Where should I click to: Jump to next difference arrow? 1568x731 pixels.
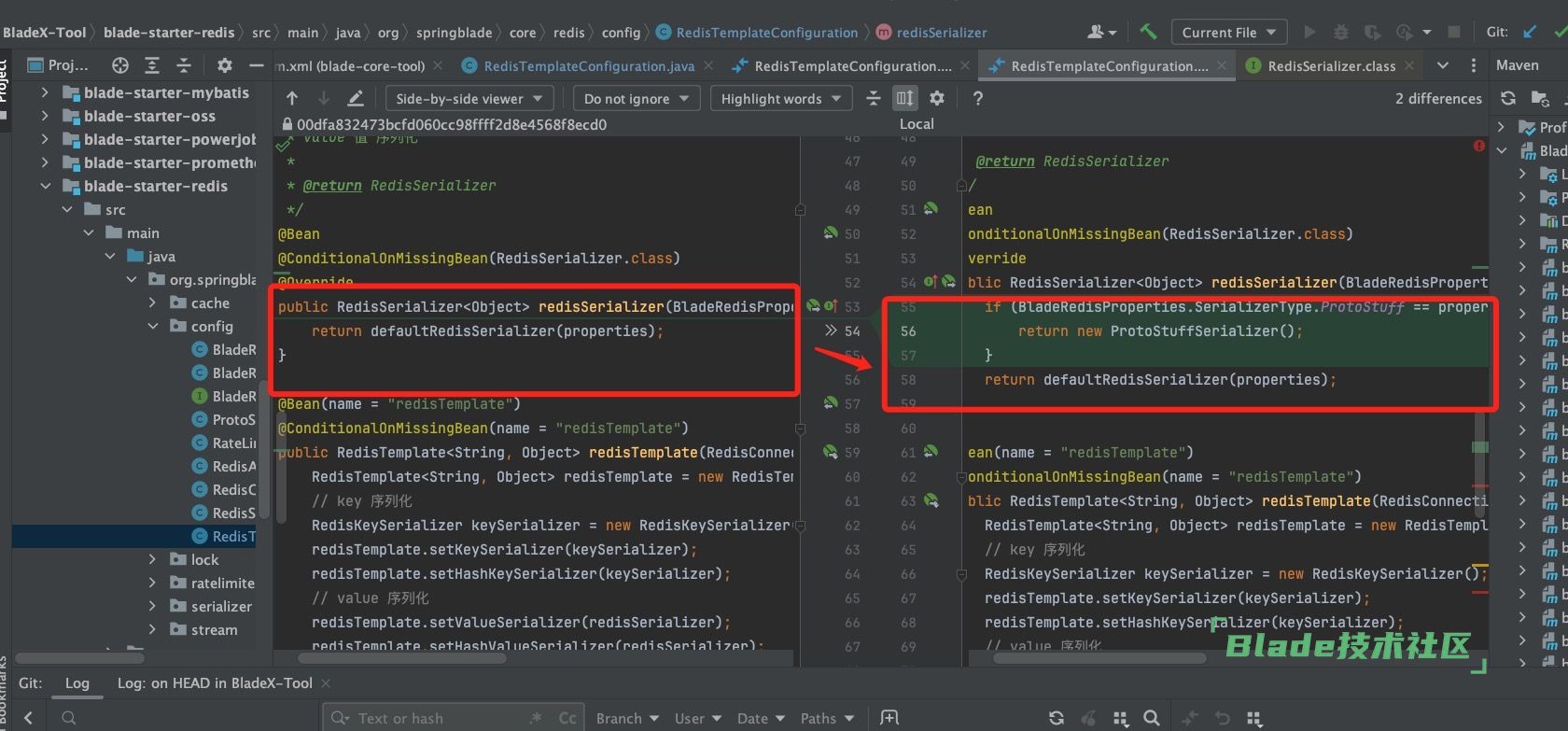click(x=324, y=98)
